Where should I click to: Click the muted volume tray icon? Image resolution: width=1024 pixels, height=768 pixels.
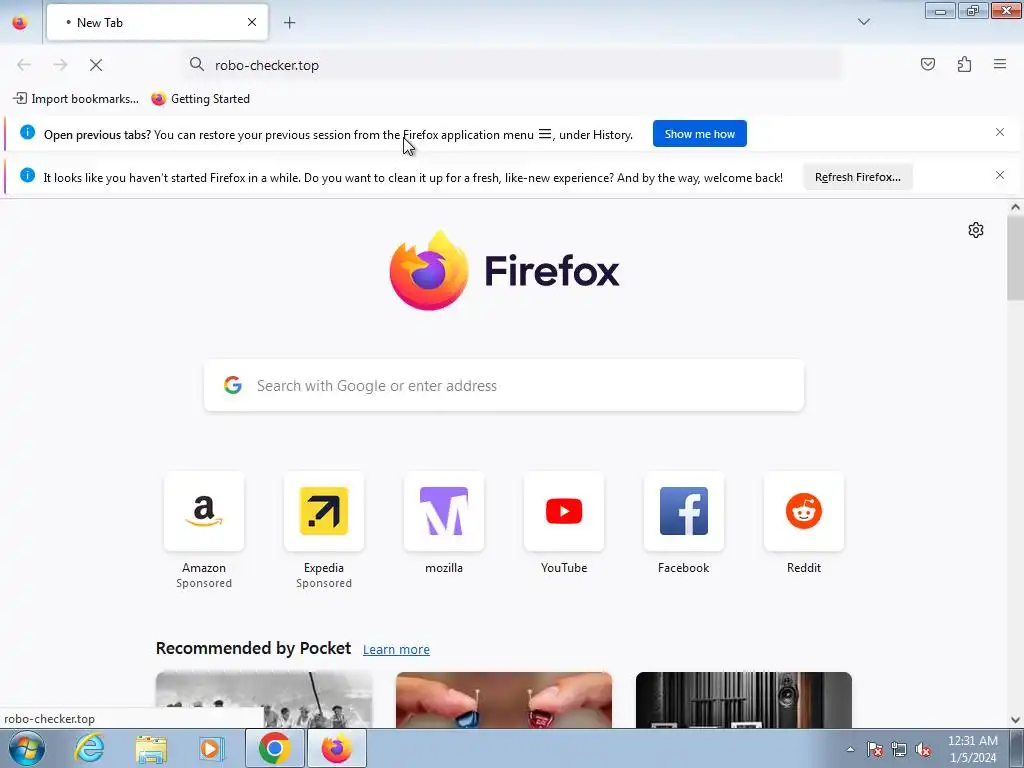923,749
